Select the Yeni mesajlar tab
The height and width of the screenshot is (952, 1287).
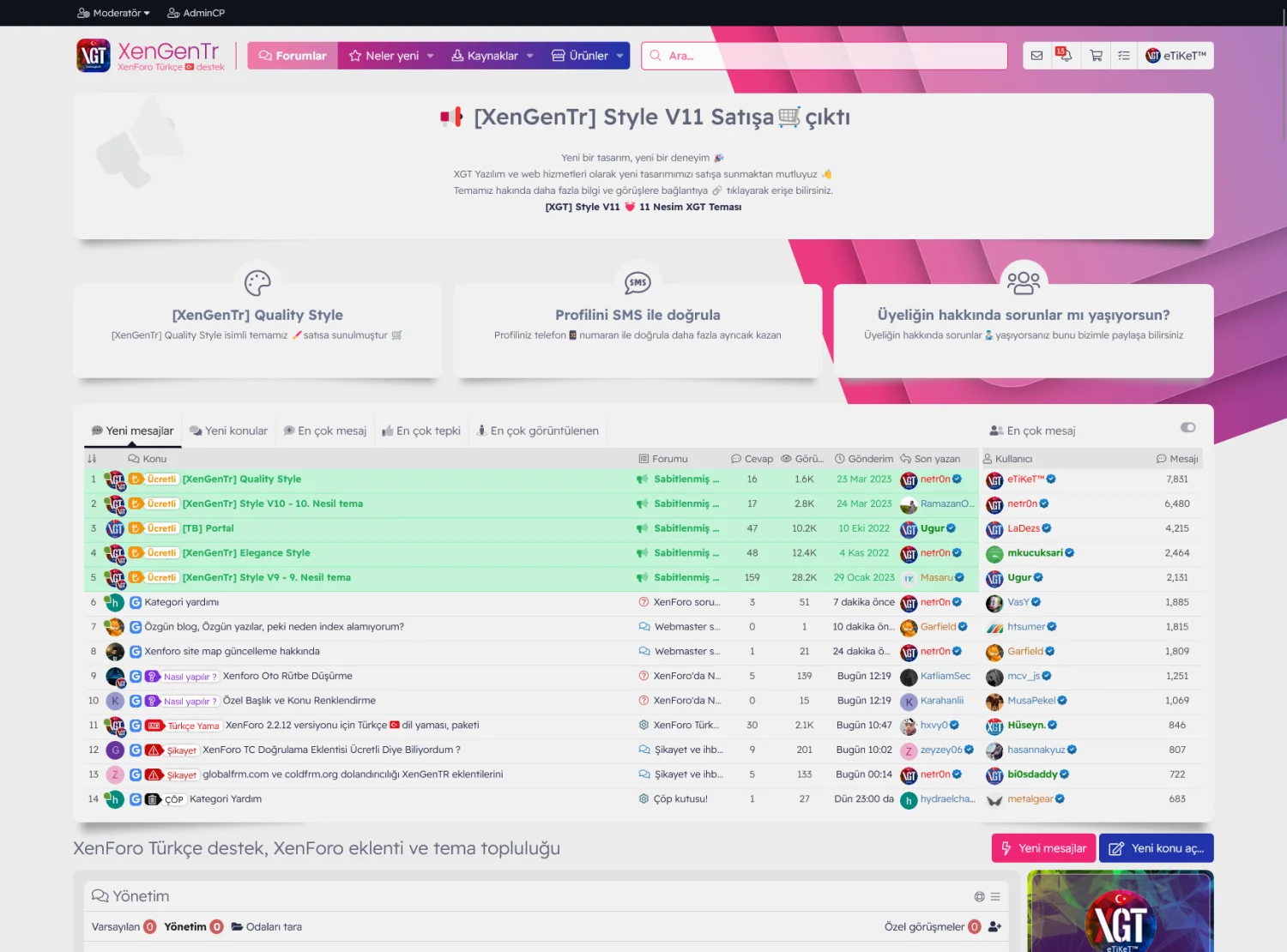coord(133,431)
